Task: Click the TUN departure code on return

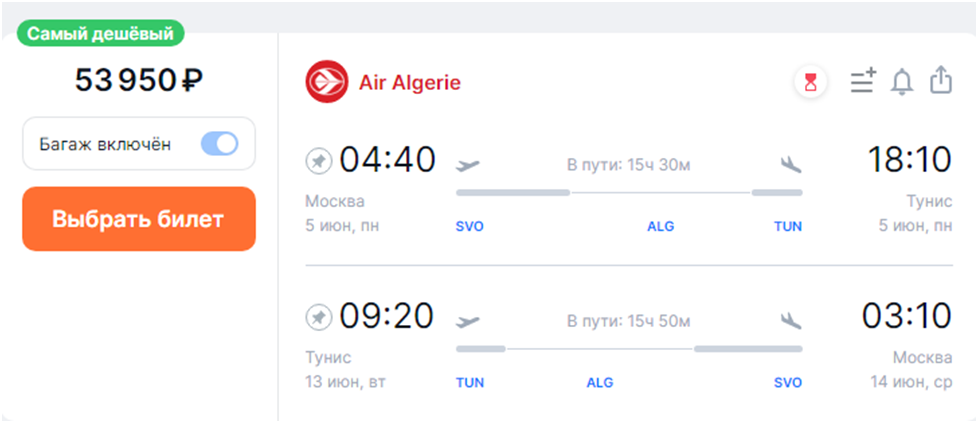Action: point(470,383)
